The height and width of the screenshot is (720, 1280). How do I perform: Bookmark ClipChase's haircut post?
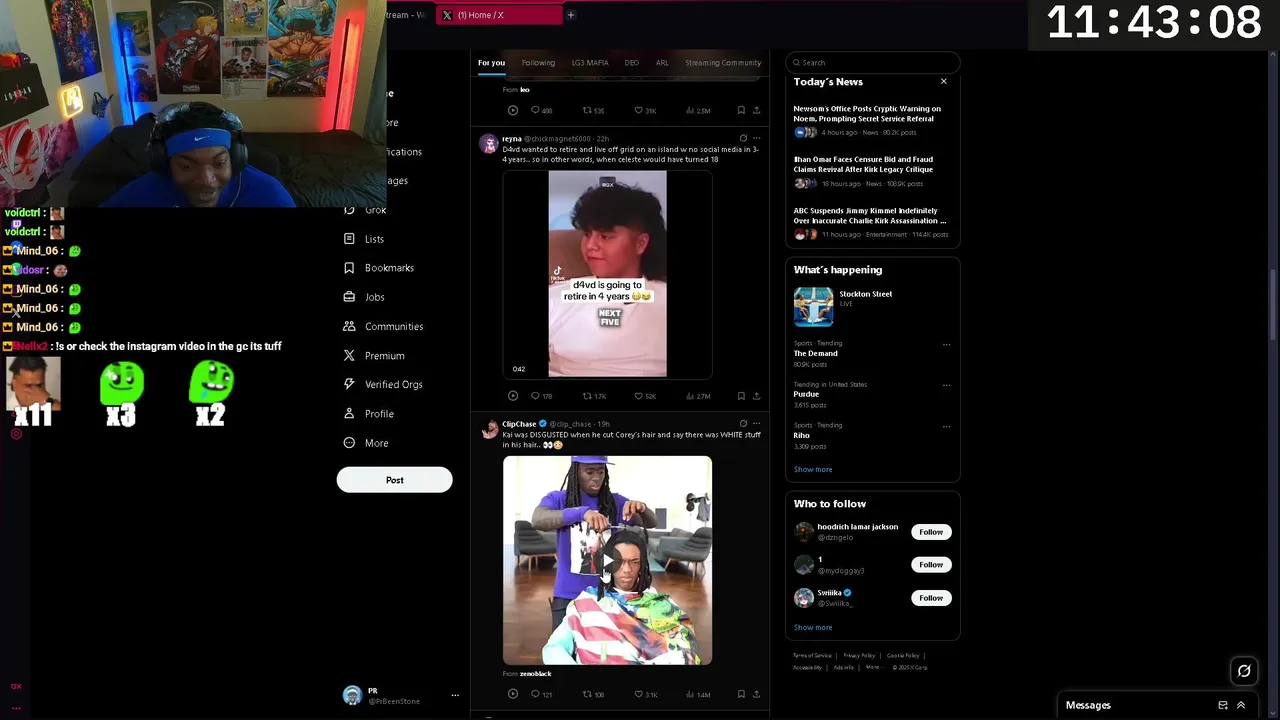coord(741,694)
